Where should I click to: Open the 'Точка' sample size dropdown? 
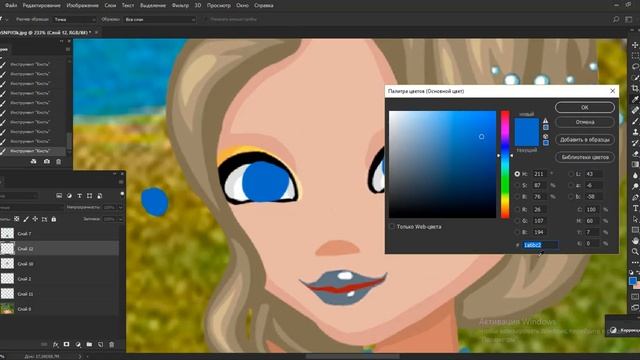point(74,19)
